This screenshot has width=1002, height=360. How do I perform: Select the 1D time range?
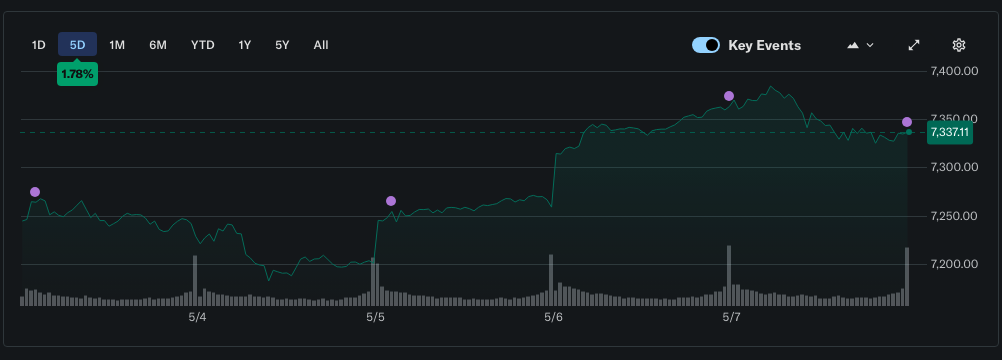(x=39, y=45)
